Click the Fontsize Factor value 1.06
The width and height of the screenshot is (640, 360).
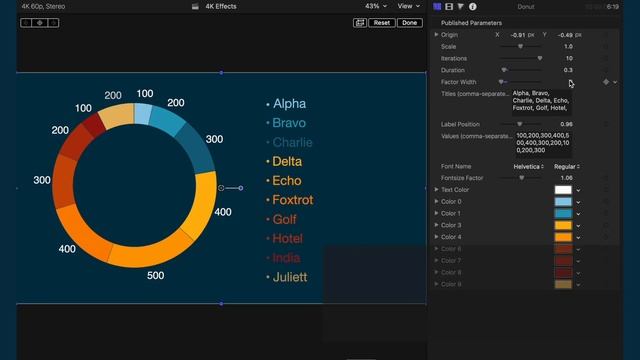point(567,178)
